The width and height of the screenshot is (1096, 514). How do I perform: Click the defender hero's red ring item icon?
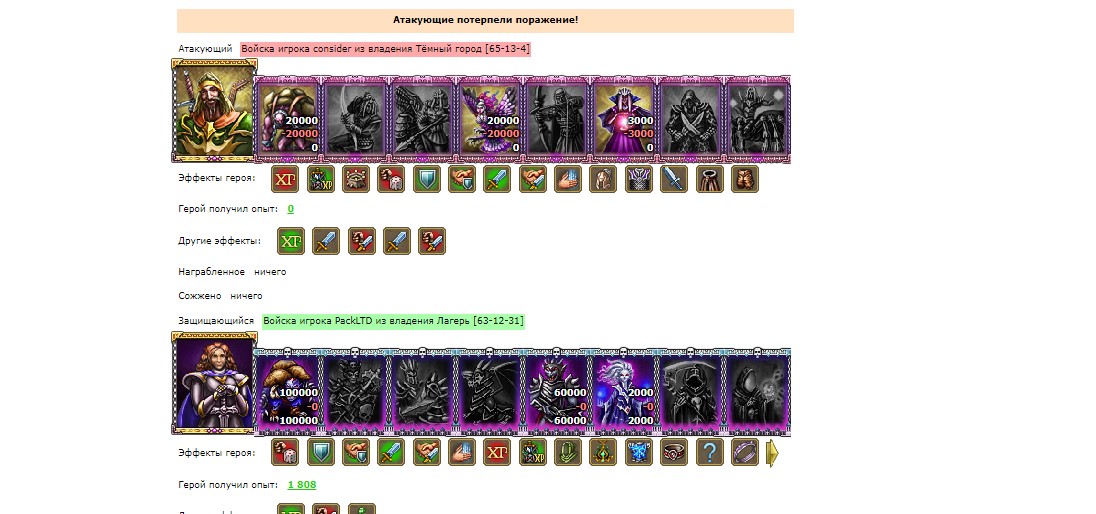pos(674,452)
